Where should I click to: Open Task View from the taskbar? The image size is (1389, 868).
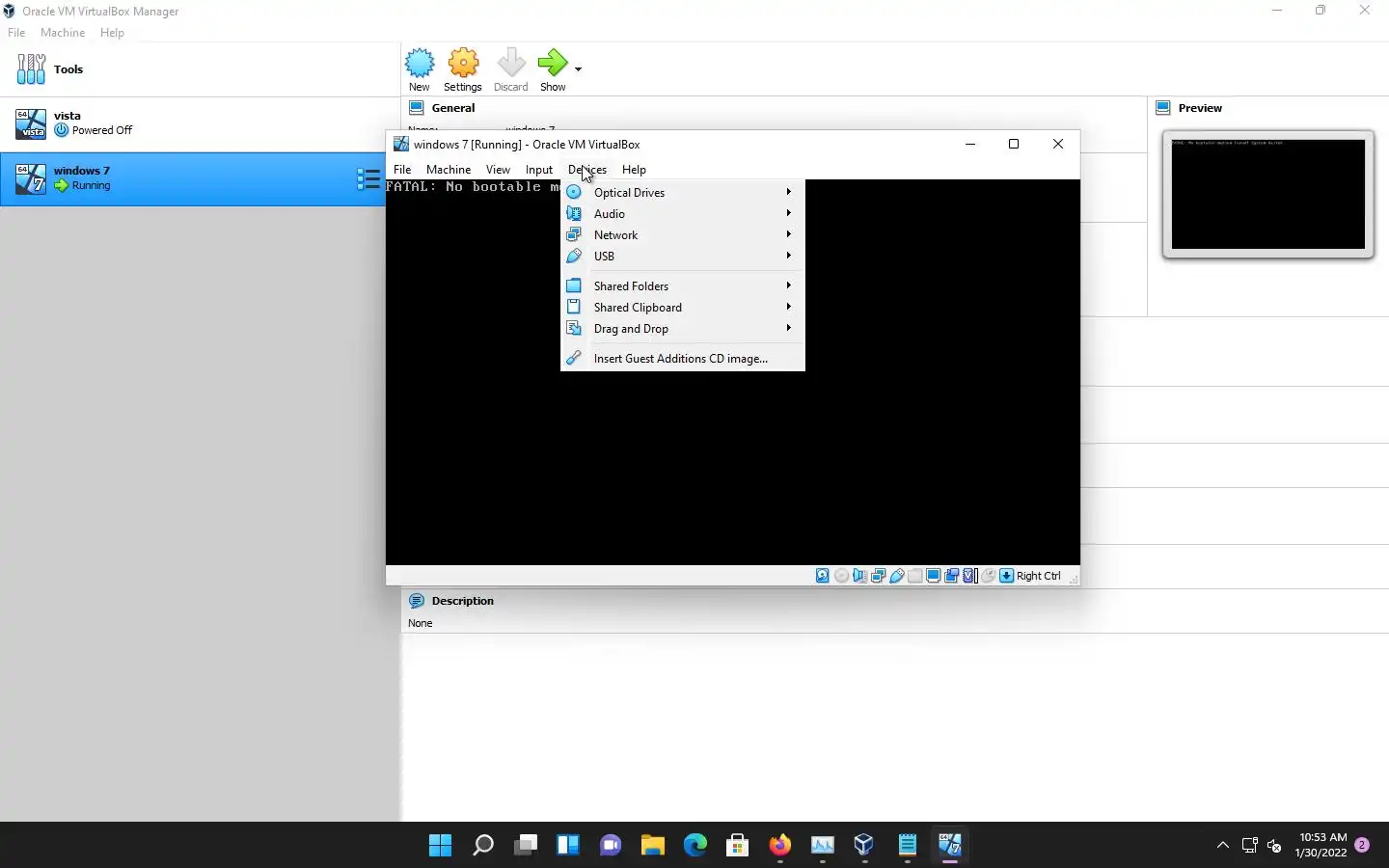pyautogui.click(x=526, y=846)
